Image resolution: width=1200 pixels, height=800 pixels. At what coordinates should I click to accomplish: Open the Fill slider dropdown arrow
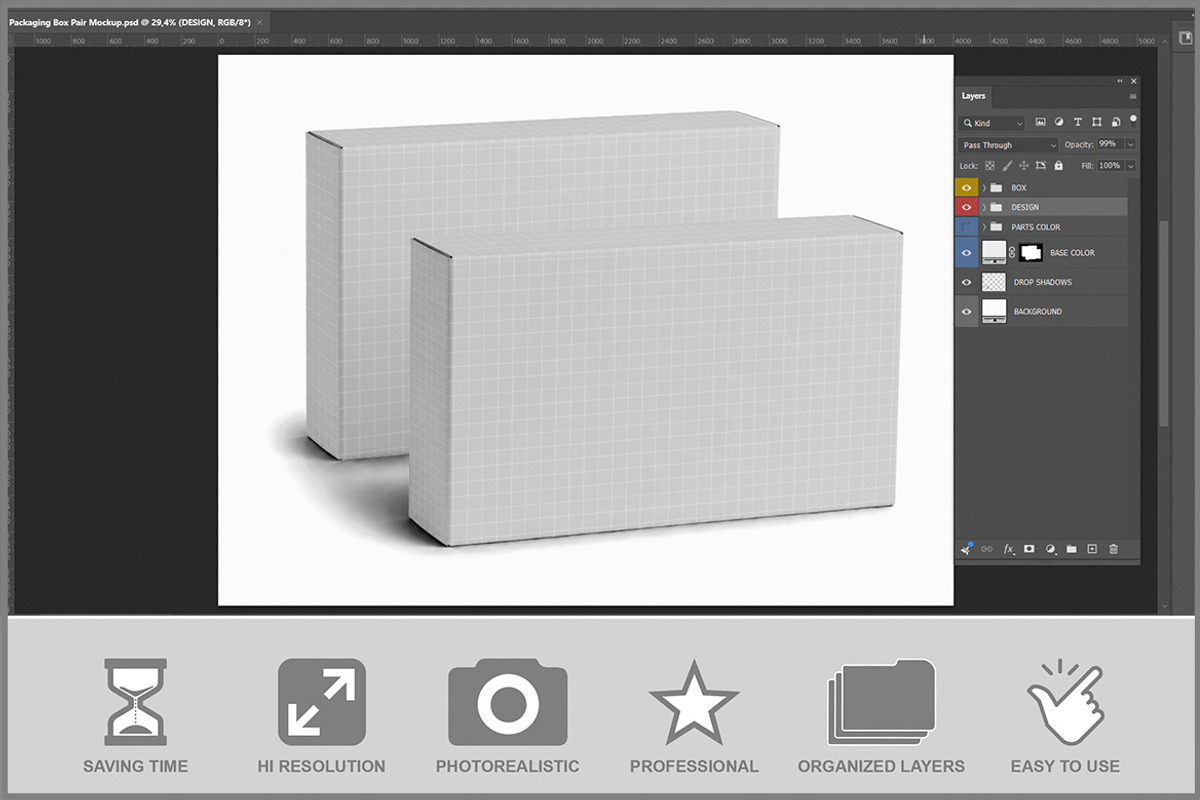[1131, 166]
